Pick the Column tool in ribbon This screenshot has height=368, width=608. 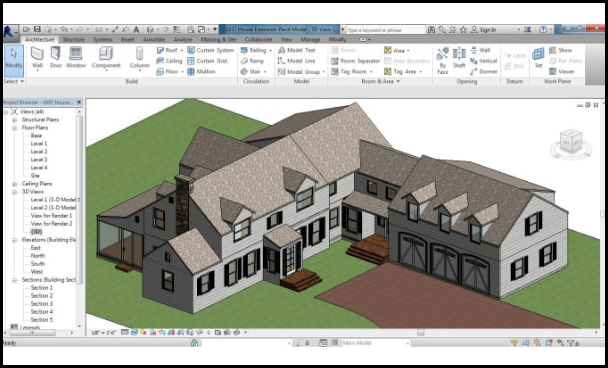coord(140,58)
